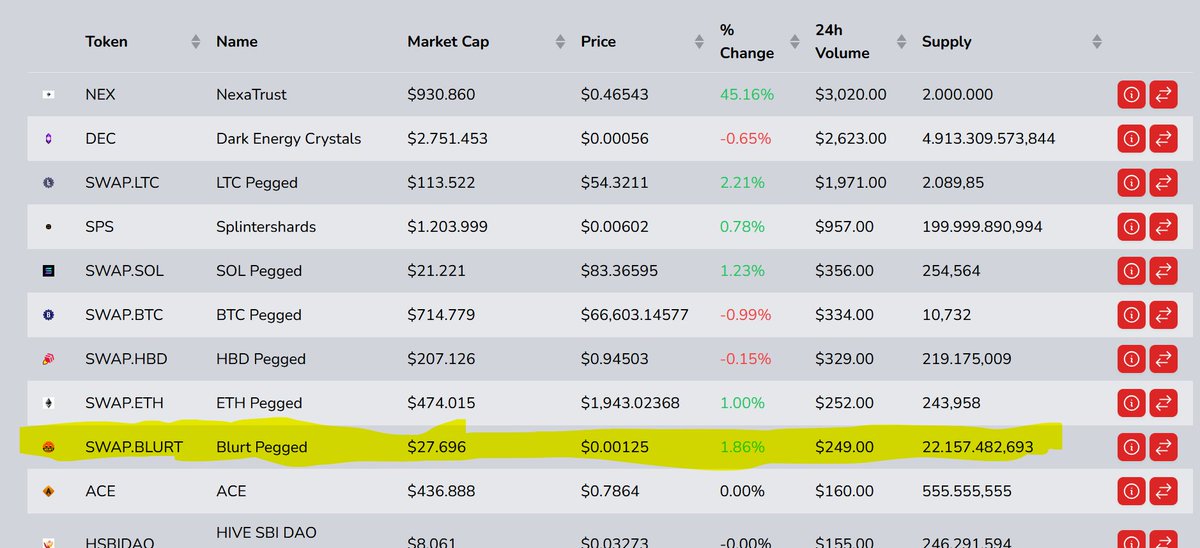Select the Dark Energy Crystals name

[x=289, y=139]
